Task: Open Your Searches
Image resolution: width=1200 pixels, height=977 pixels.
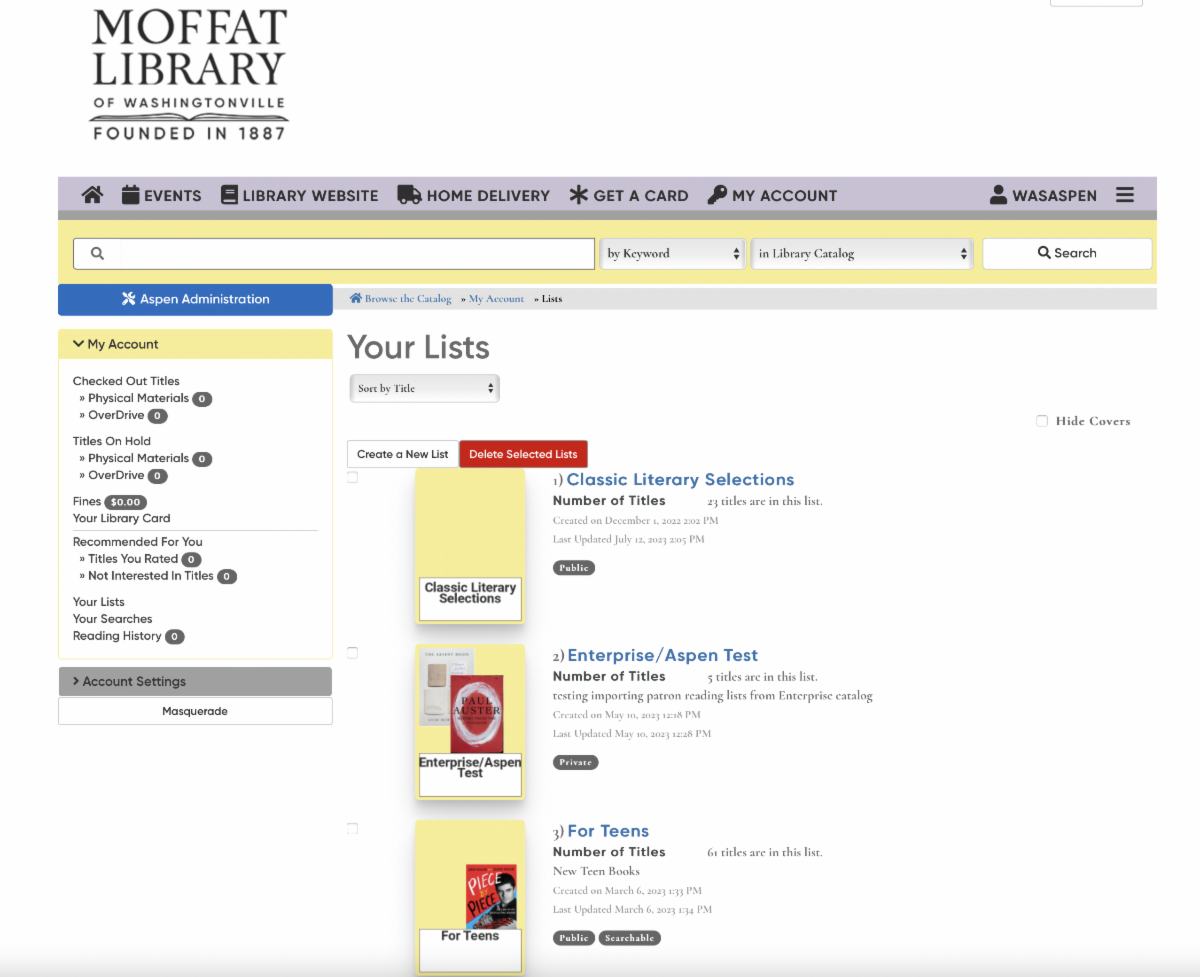Action: coord(112,619)
